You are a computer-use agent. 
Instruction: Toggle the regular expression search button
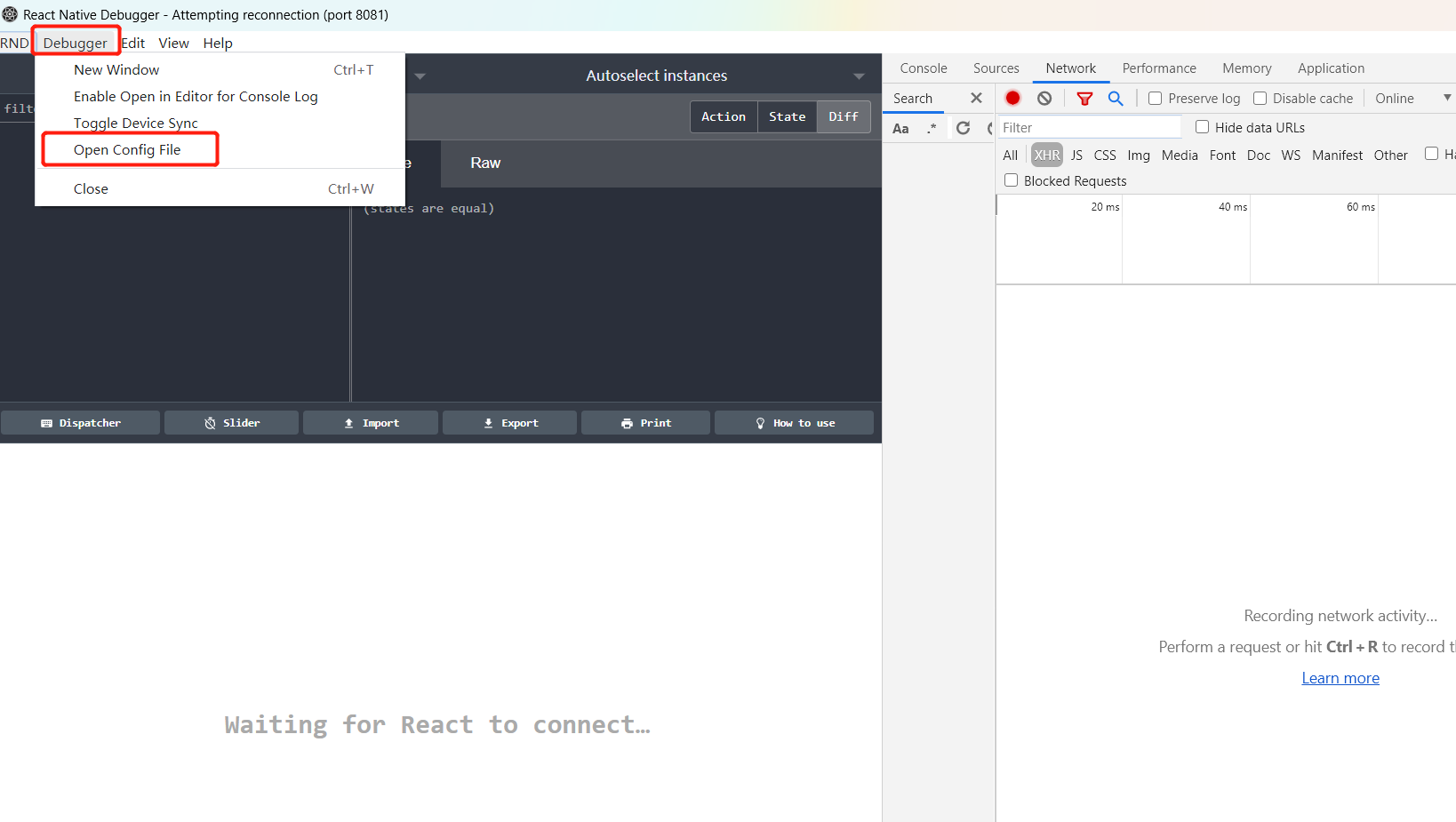tap(932, 128)
